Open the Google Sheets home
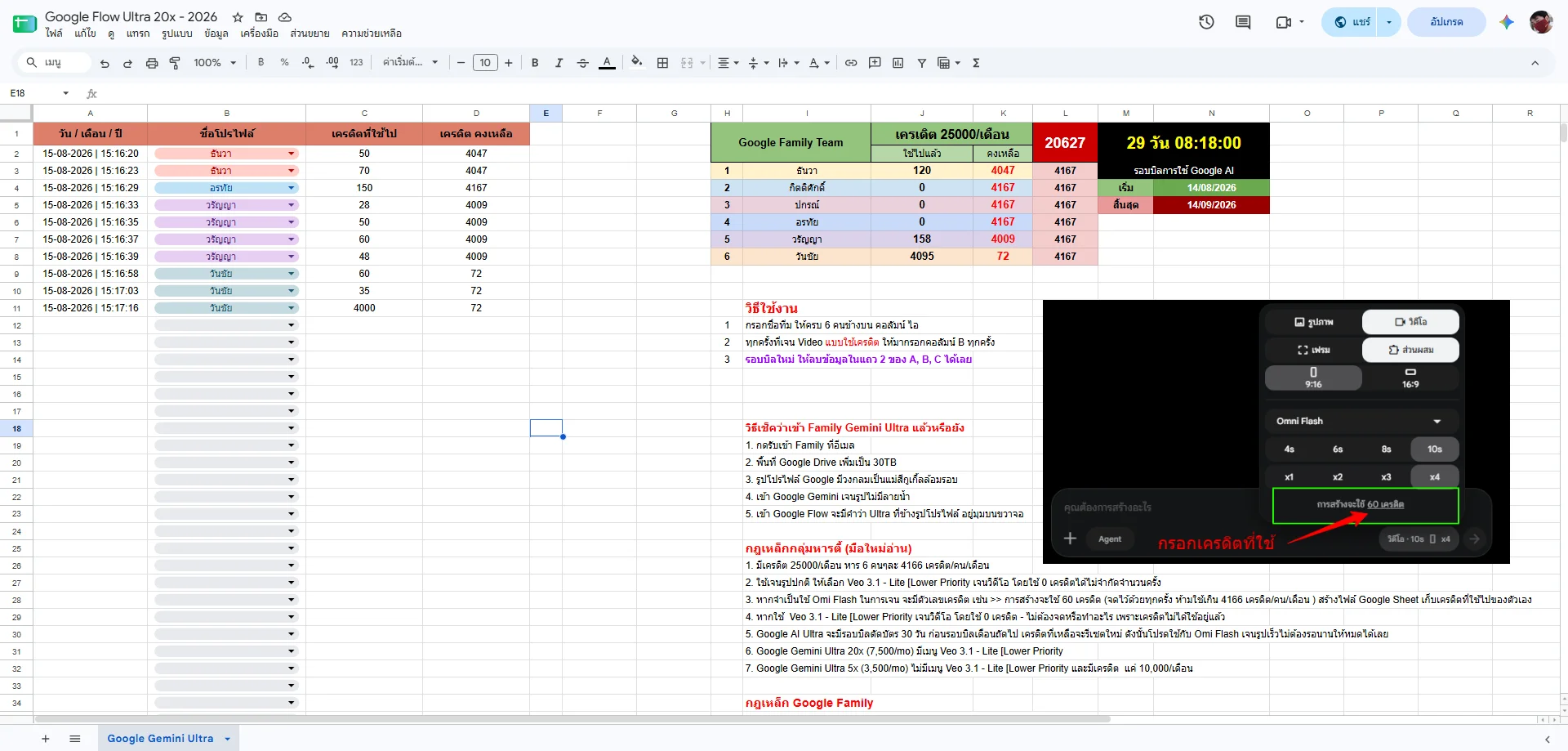1568x751 pixels. pyautogui.click(x=24, y=23)
